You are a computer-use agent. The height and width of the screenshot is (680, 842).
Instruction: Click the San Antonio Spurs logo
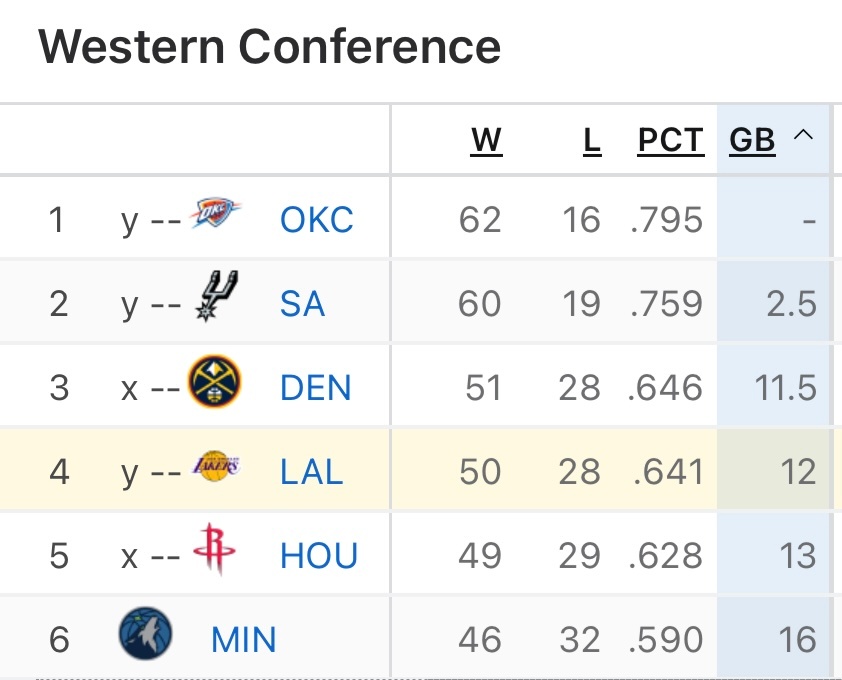(217, 297)
